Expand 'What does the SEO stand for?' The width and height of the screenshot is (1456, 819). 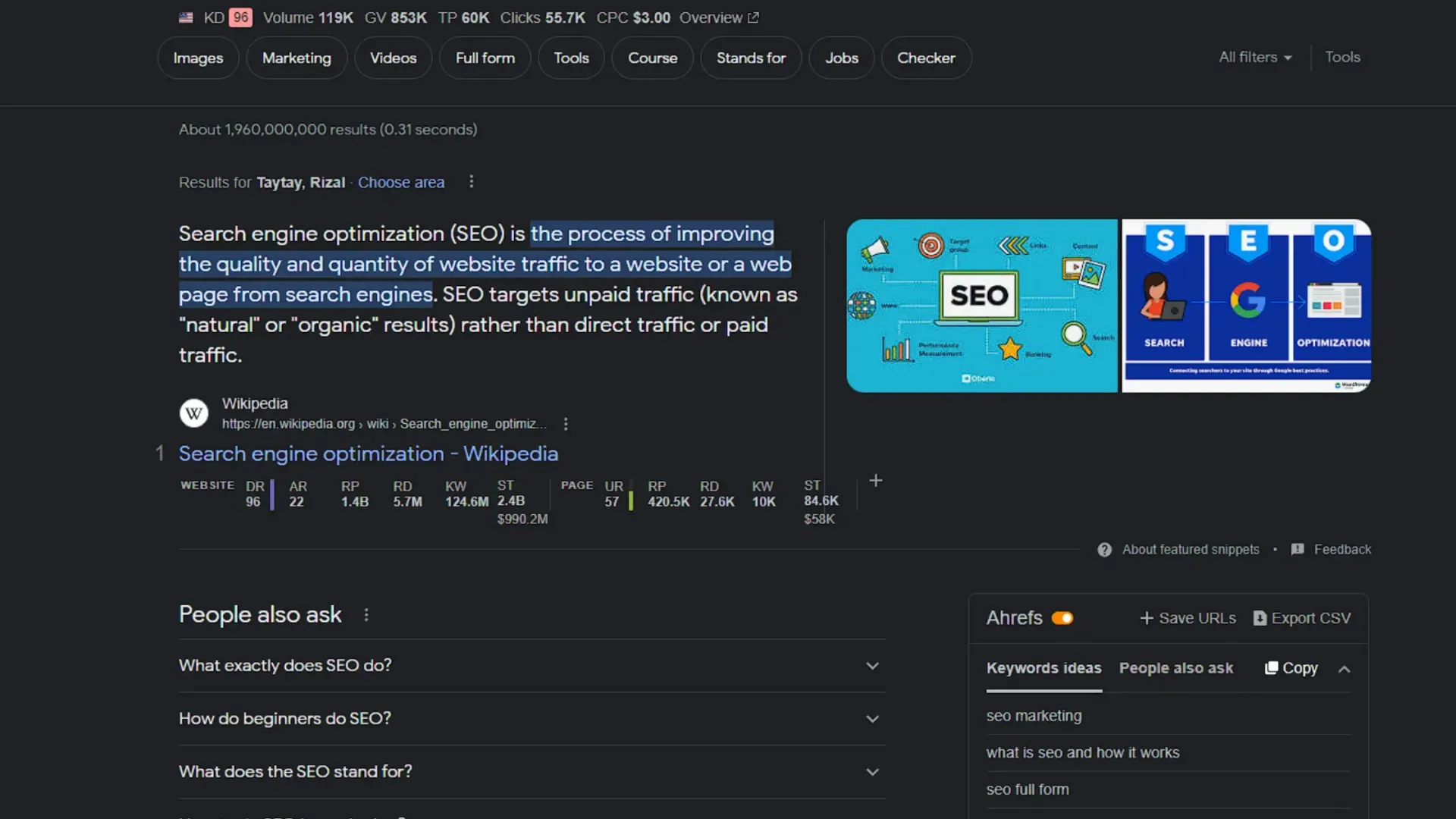click(532, 772)
